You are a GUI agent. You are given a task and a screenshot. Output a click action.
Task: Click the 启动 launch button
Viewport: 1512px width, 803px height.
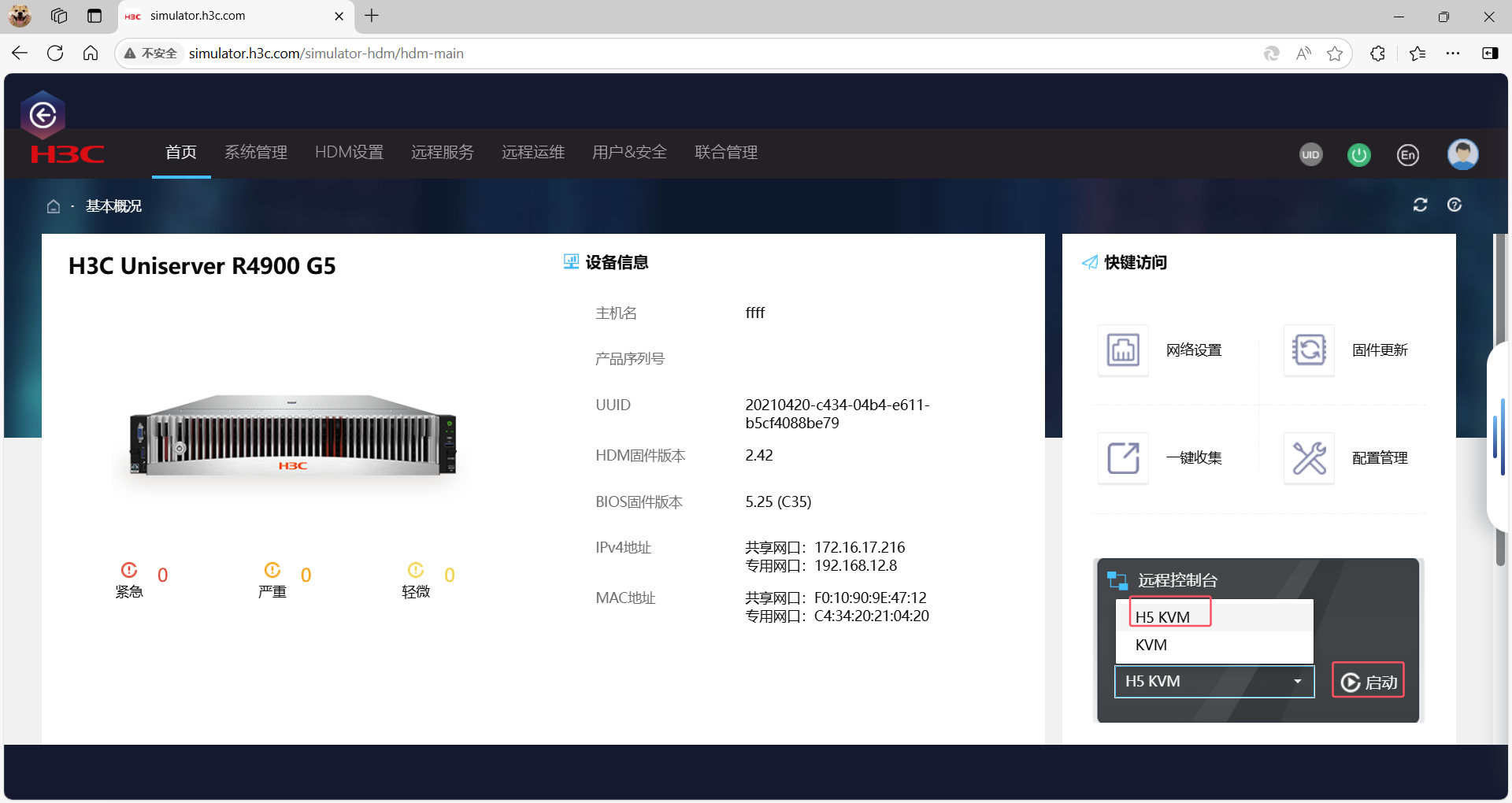coord(1368,682)
